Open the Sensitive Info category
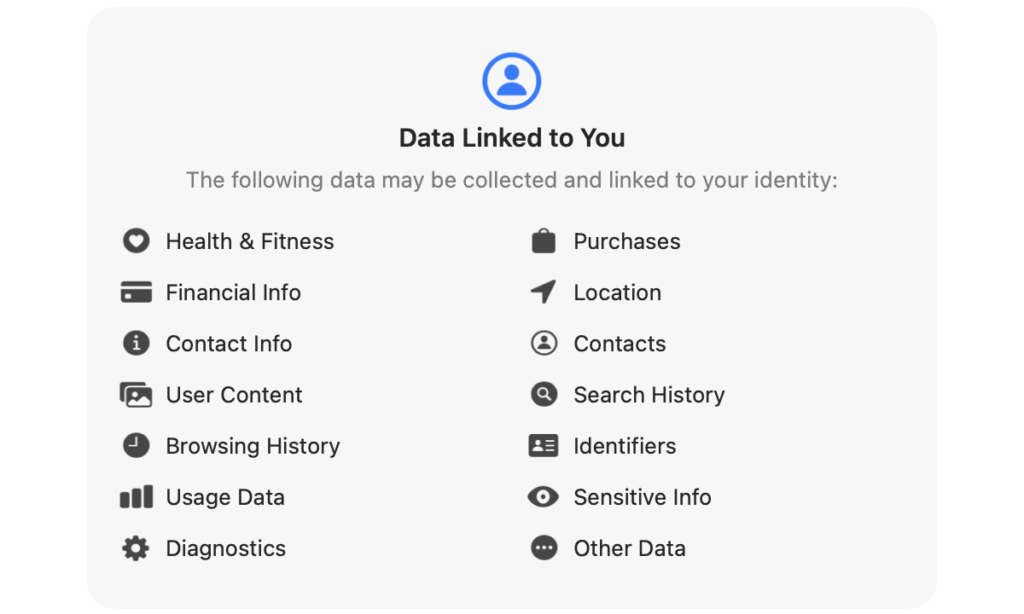 coord(642,497)
